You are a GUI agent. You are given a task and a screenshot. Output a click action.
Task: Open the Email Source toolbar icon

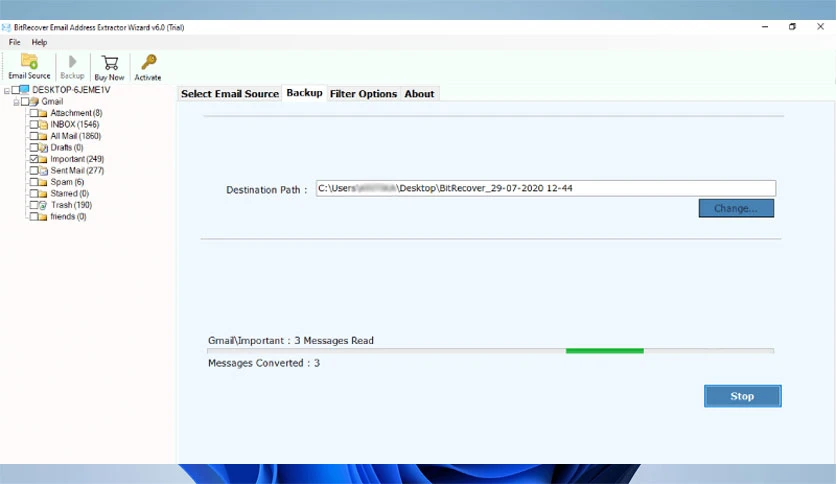coord(29,61)
